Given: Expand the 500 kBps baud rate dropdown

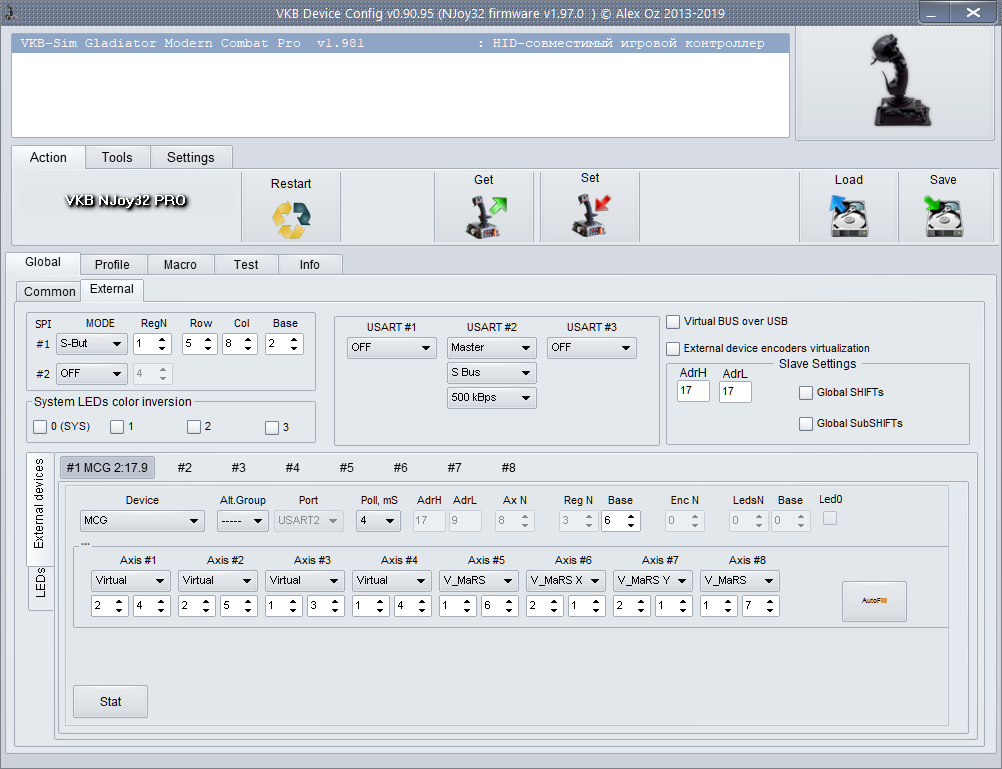Looking at the screenshot, I should pos(491,398).
